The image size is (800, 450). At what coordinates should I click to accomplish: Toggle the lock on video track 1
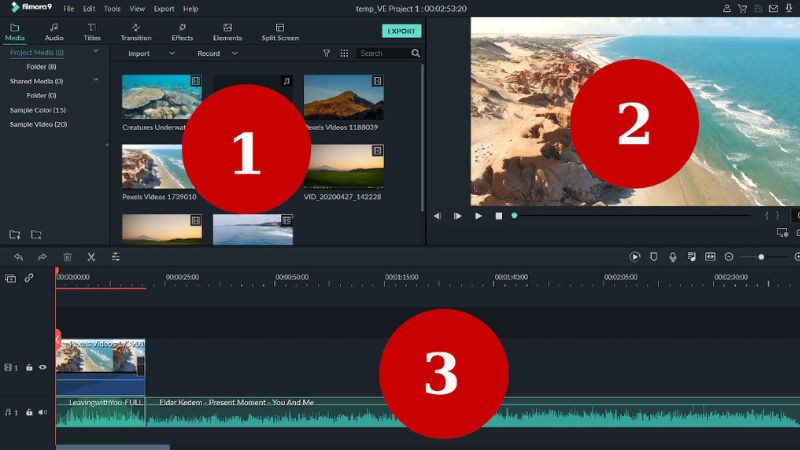point(30,367)
